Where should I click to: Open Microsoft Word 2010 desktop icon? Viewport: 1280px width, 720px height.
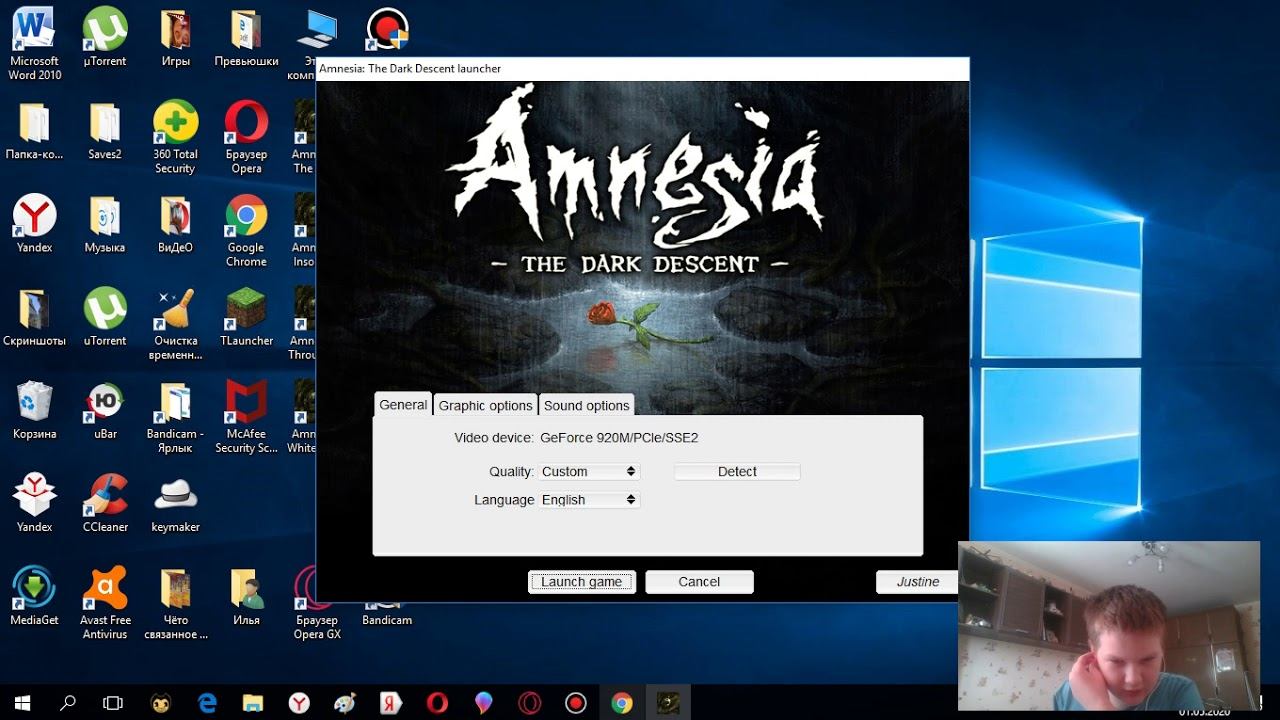35,44
